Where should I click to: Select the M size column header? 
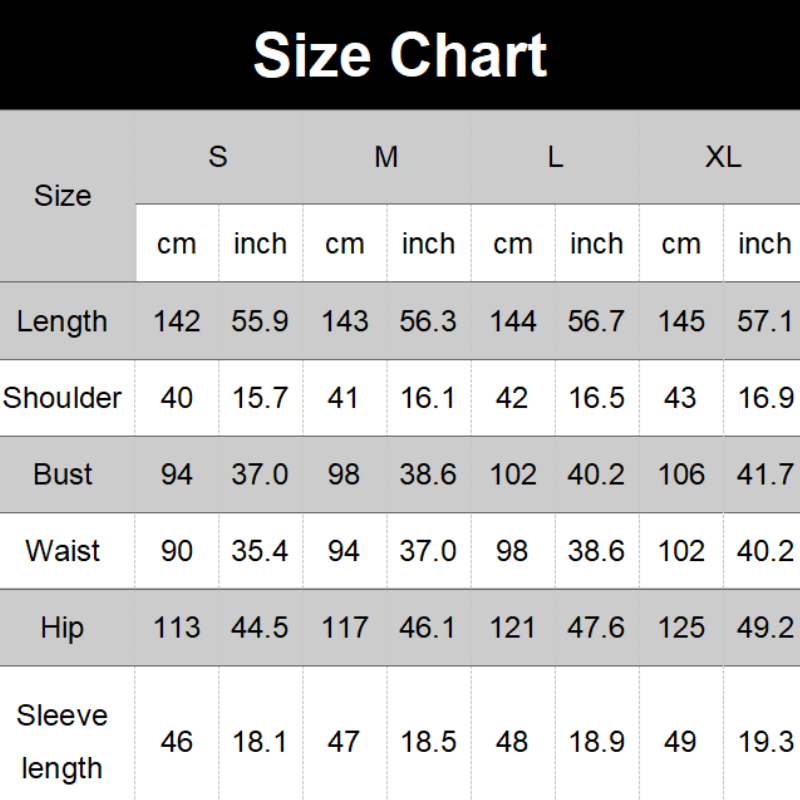tap(386, 157)
